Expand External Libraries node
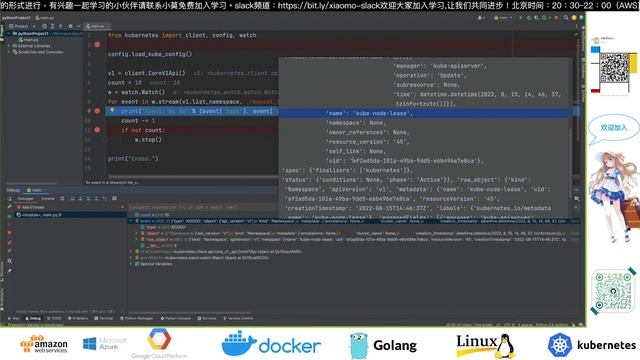The height and width of the screenshot is (360, 640). (9, 46)
